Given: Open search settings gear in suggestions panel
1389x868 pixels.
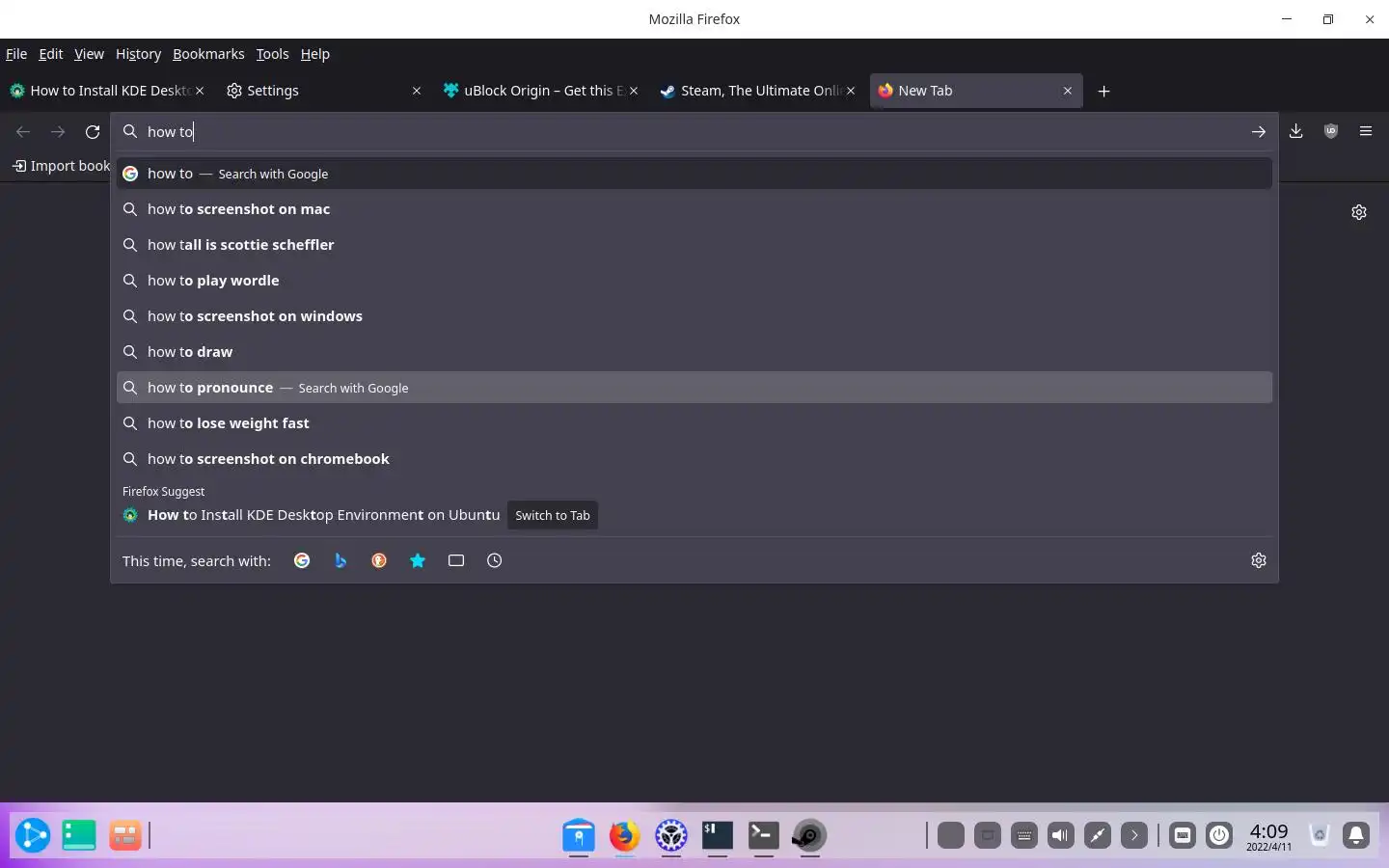Looking at the screenshot, I should point(1259,560).
